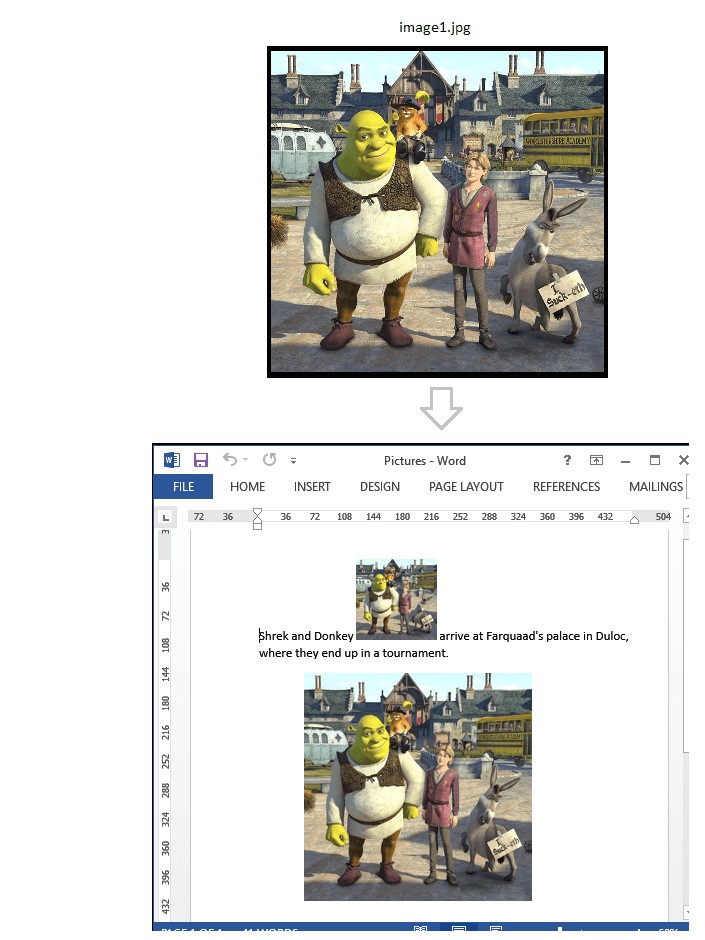Viewport: 705px width, 940px height.
Task: Open the FILE backstage tab
Action: pyautogui.click(x=183, y=487)
